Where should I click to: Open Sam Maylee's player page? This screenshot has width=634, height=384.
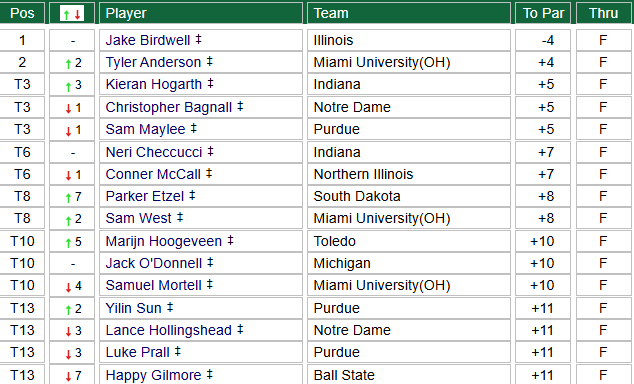pos(146,129)
